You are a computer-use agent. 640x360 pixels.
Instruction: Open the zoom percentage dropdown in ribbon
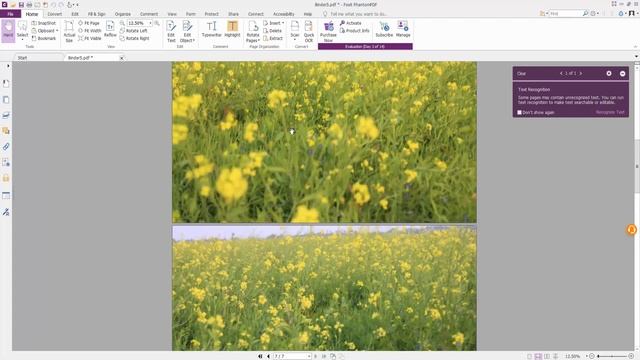[x=150, y=23]
